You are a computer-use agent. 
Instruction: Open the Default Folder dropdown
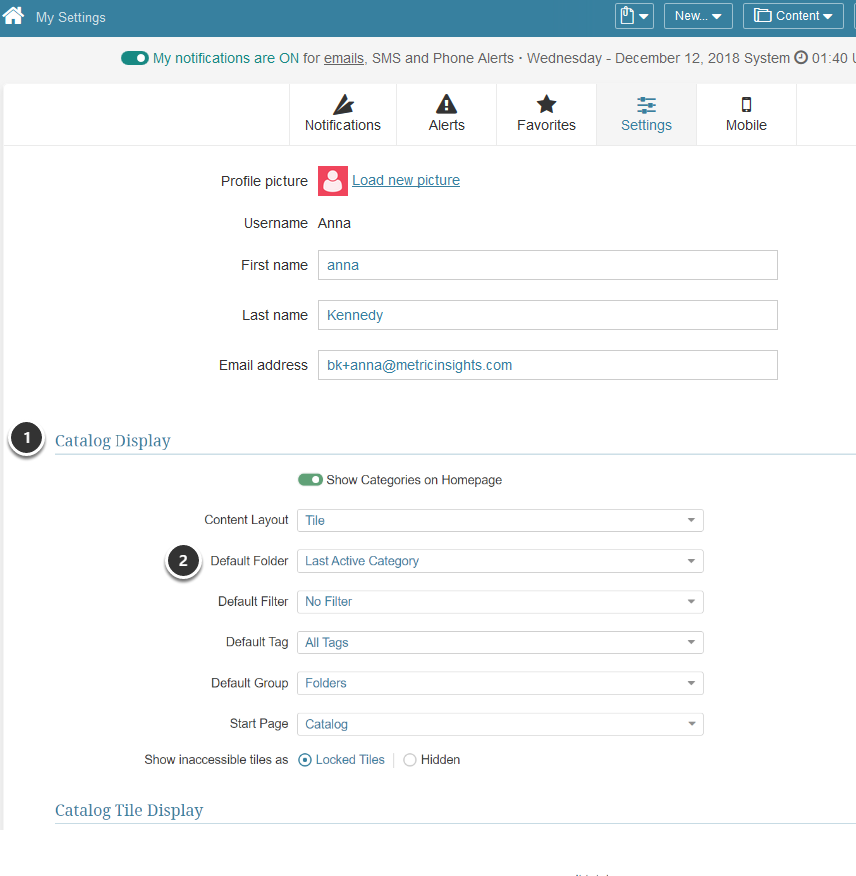(500, 561)
